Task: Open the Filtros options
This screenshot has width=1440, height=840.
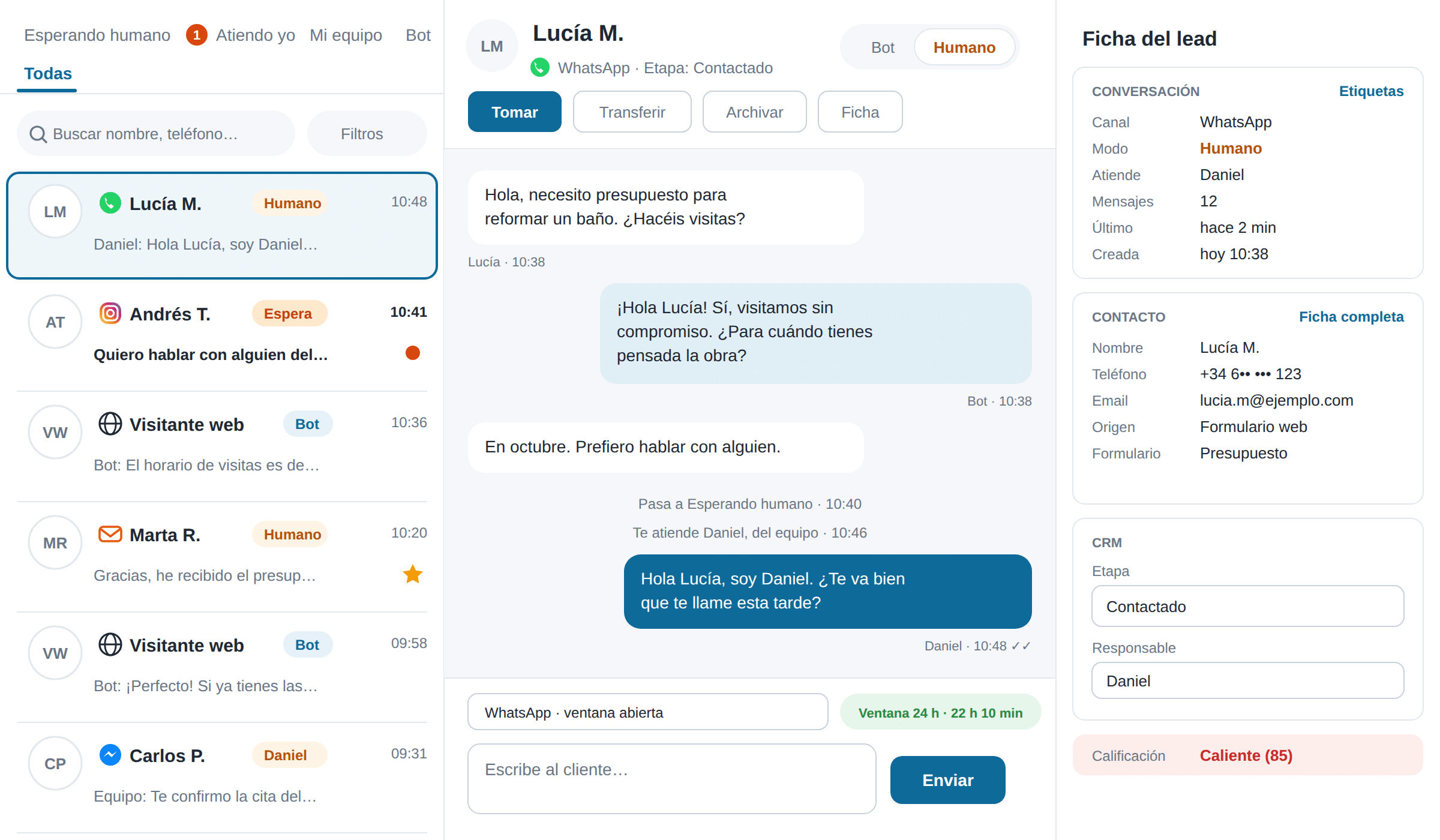Action: pos(367,134)
